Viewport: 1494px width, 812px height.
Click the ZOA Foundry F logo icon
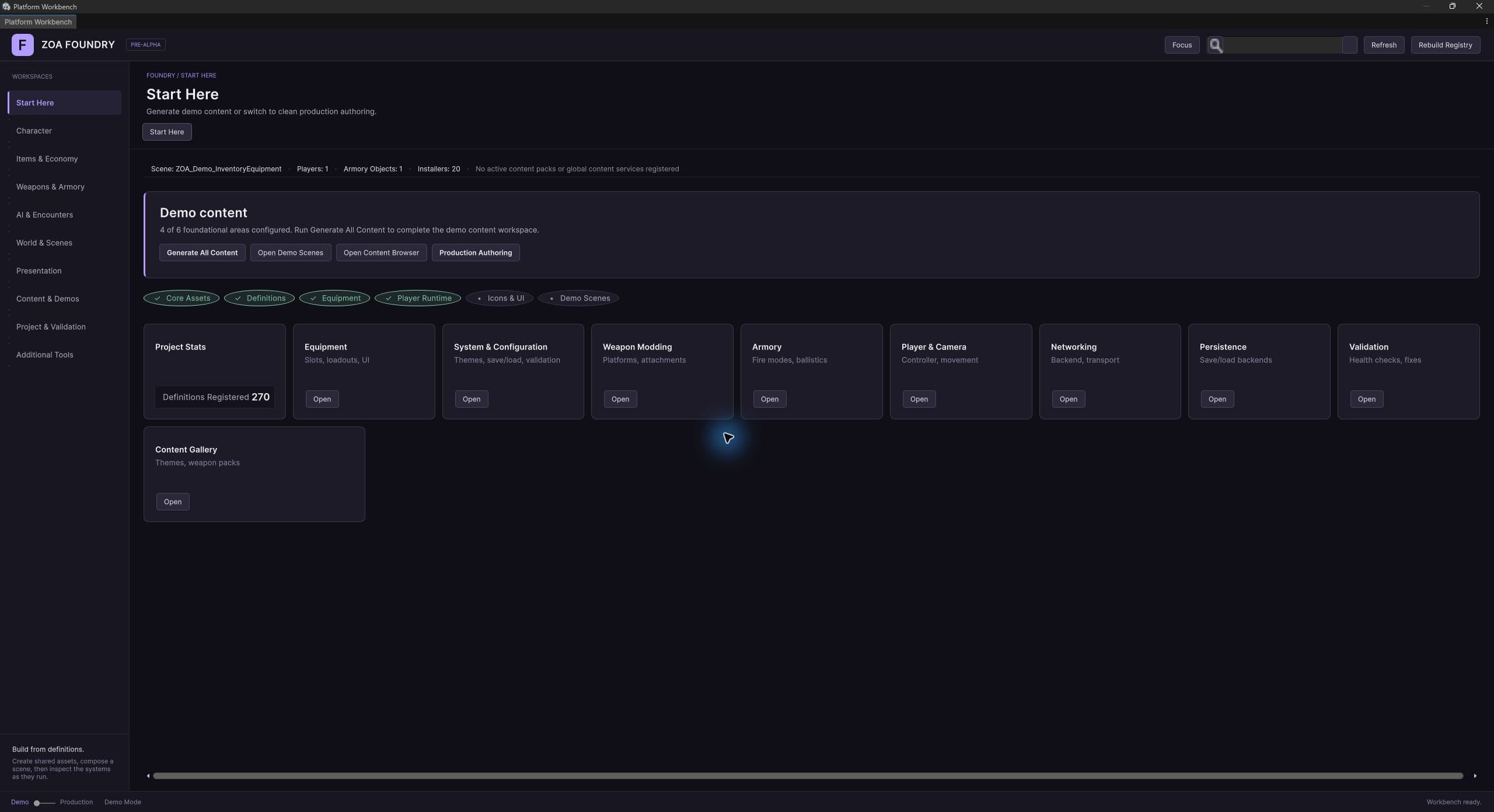click(x=22, y=45)
